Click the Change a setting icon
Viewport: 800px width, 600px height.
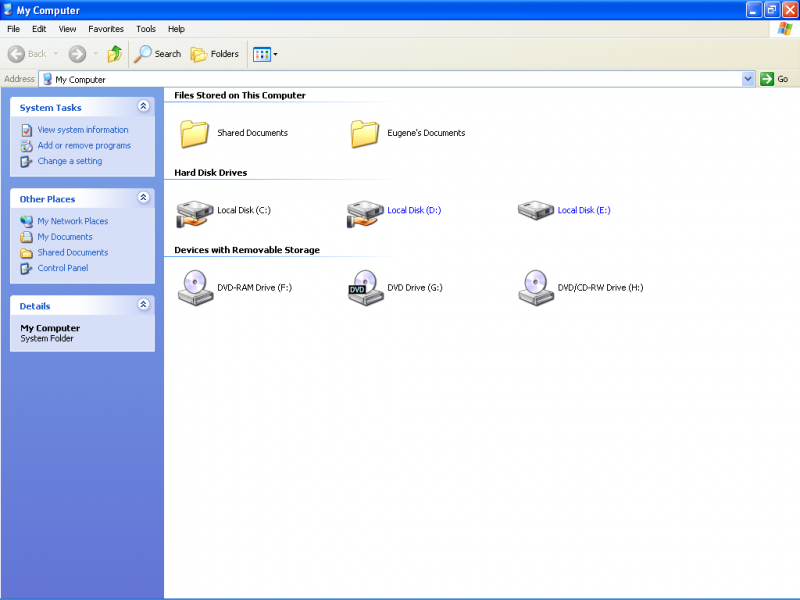pyautogui.click(x=26, y=162)
